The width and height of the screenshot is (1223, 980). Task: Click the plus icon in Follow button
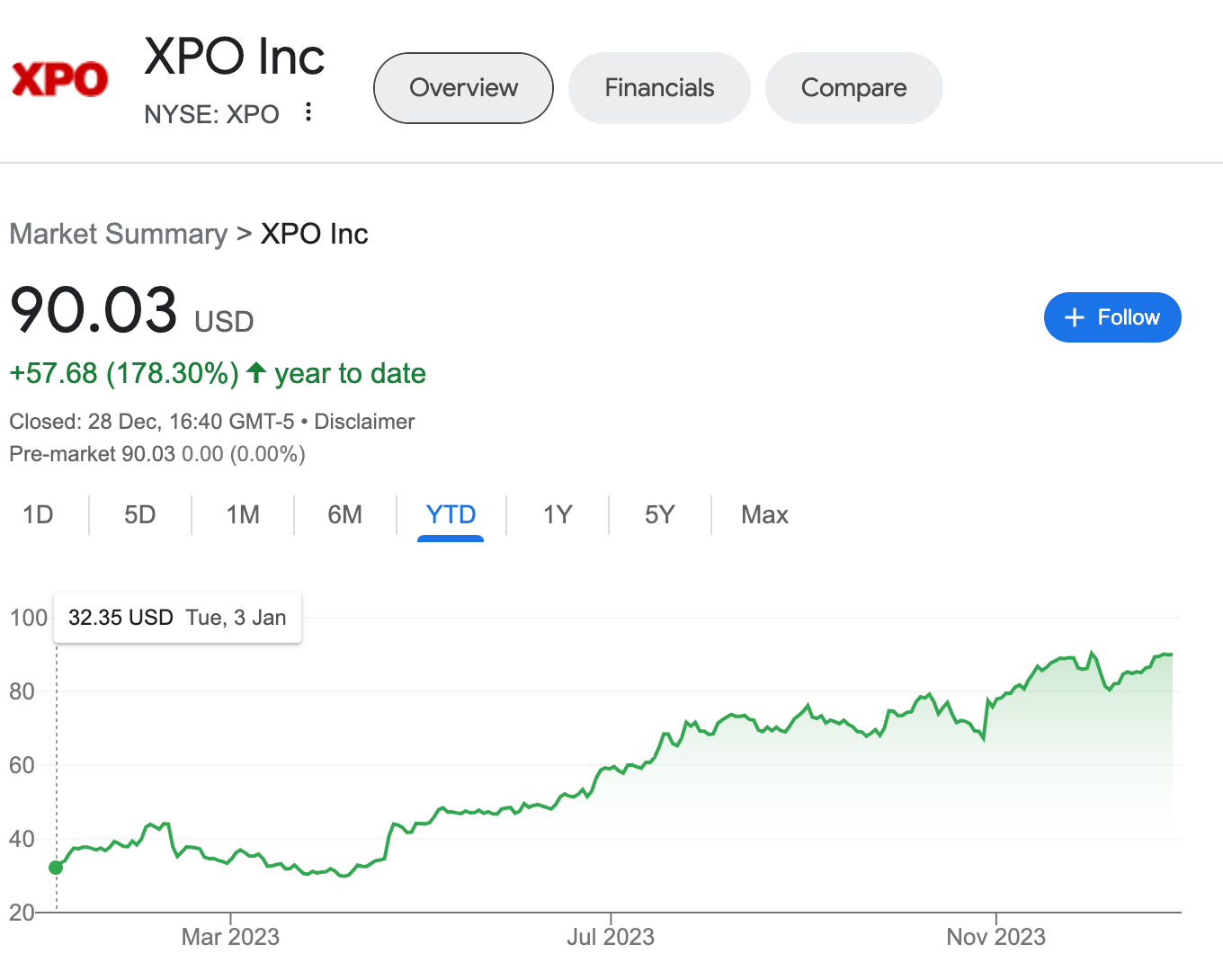point(1074,317)
